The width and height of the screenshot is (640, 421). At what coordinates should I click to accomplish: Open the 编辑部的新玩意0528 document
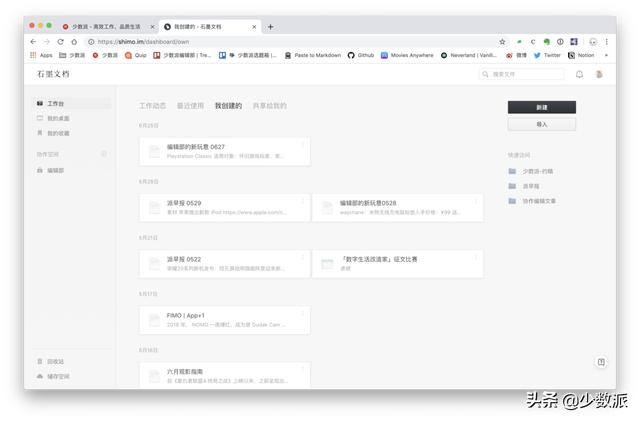click(x=398, y=208)
